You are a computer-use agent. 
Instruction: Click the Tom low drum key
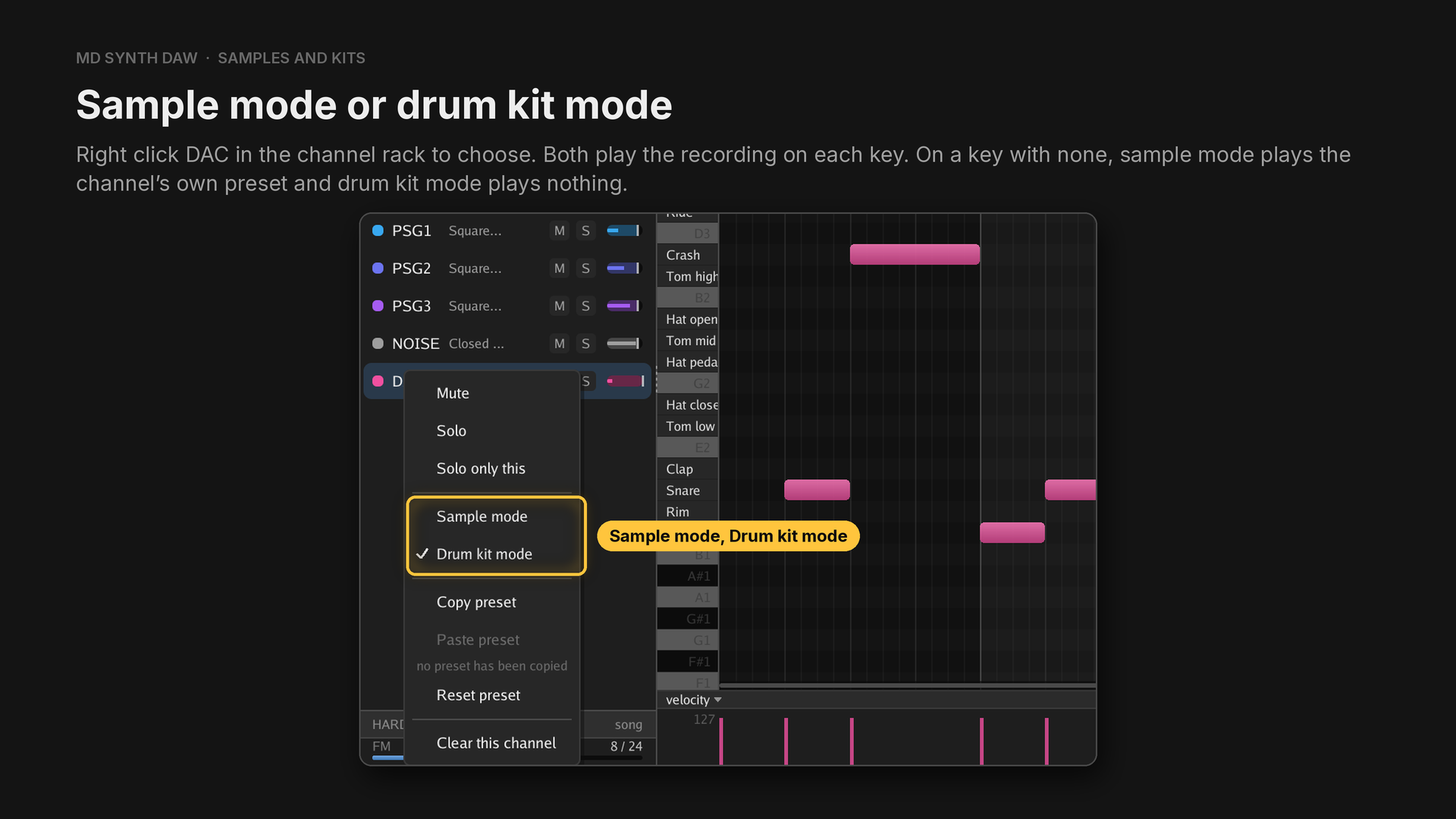point(687,426)
